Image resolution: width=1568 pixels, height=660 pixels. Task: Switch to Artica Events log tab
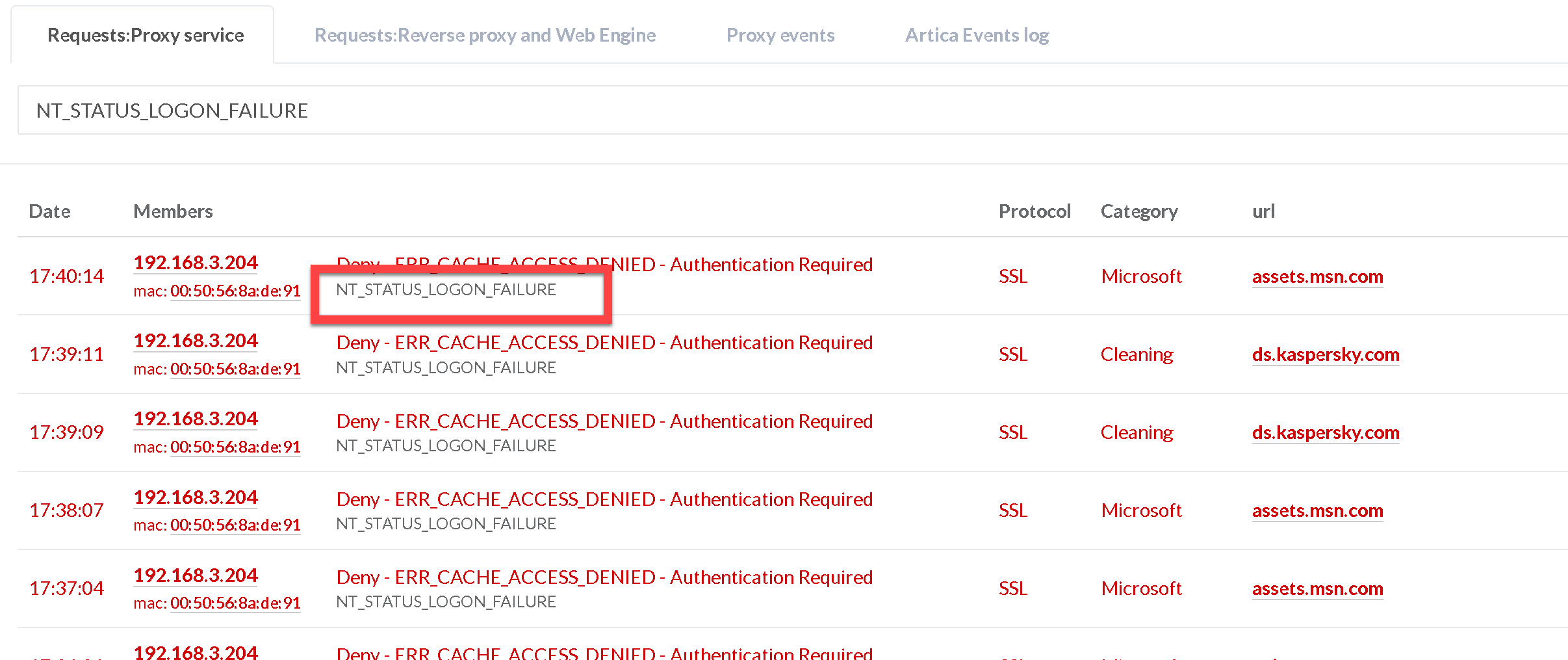[977, 35]
